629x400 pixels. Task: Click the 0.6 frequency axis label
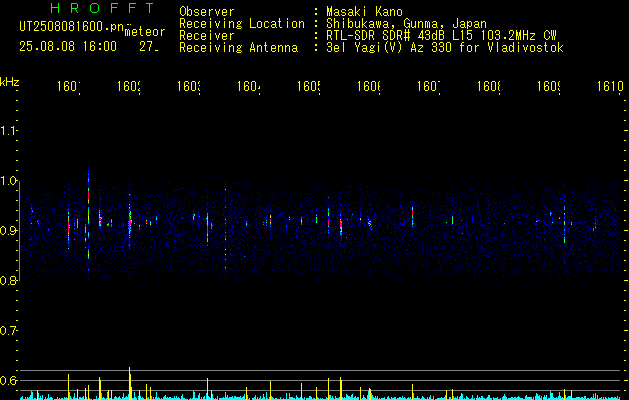click(8, 380)
